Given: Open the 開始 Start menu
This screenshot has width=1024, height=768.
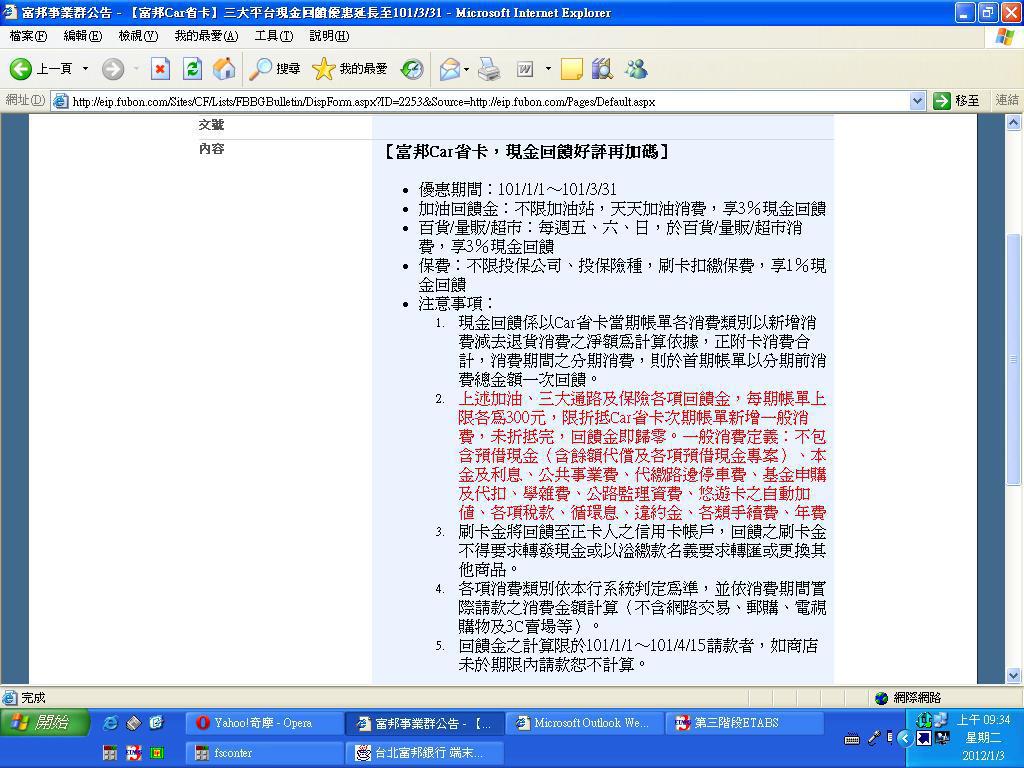Looking at the screenshot, I should [x=44, y=722].
